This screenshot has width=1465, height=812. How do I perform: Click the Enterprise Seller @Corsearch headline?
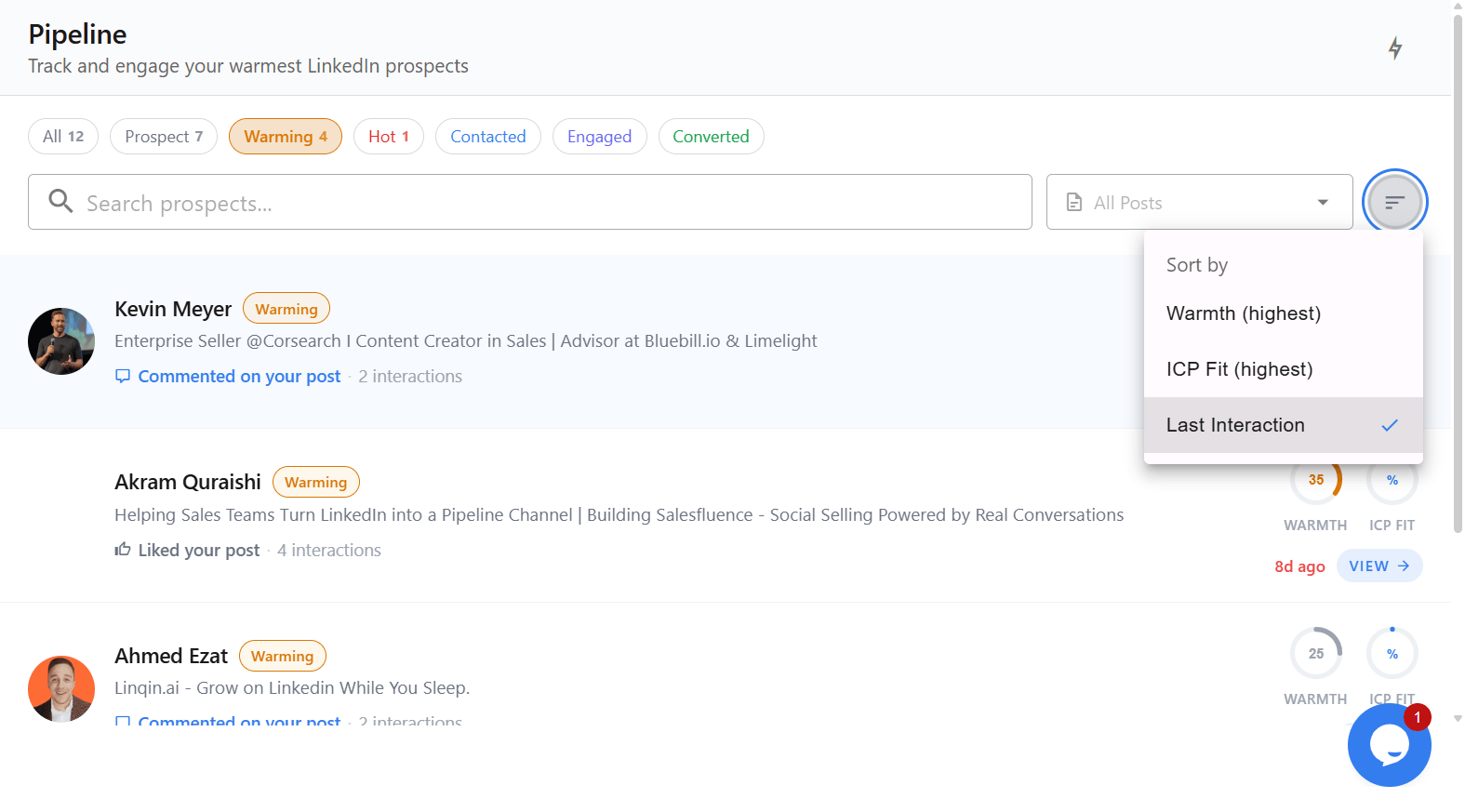[x=466, y=340]
